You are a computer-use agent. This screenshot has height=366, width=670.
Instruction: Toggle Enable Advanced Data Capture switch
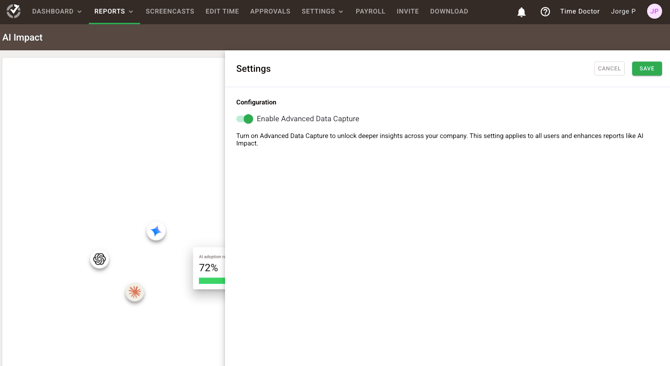[244, 119]
